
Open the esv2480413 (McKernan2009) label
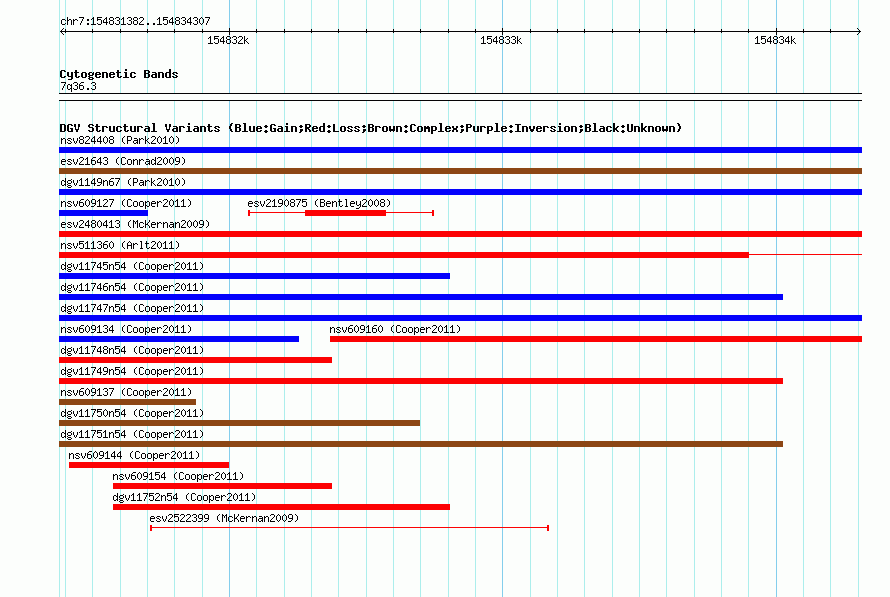tap(135, 224)
